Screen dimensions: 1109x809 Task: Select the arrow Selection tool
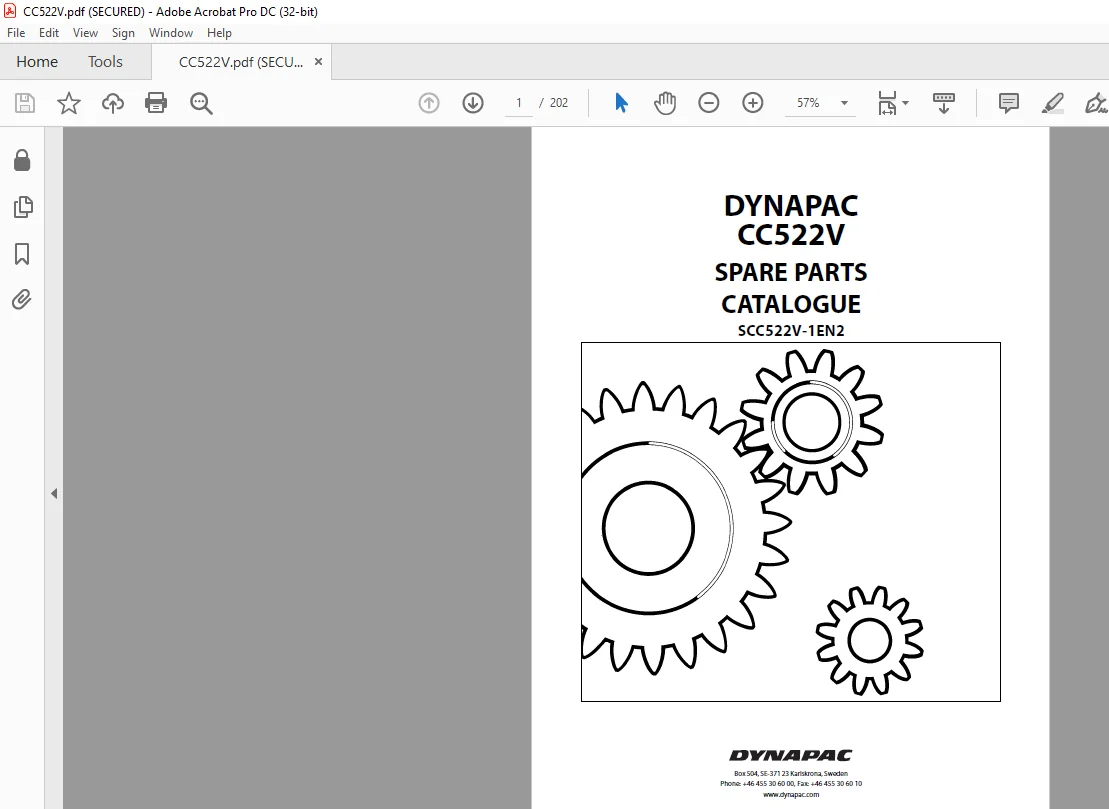621,103
